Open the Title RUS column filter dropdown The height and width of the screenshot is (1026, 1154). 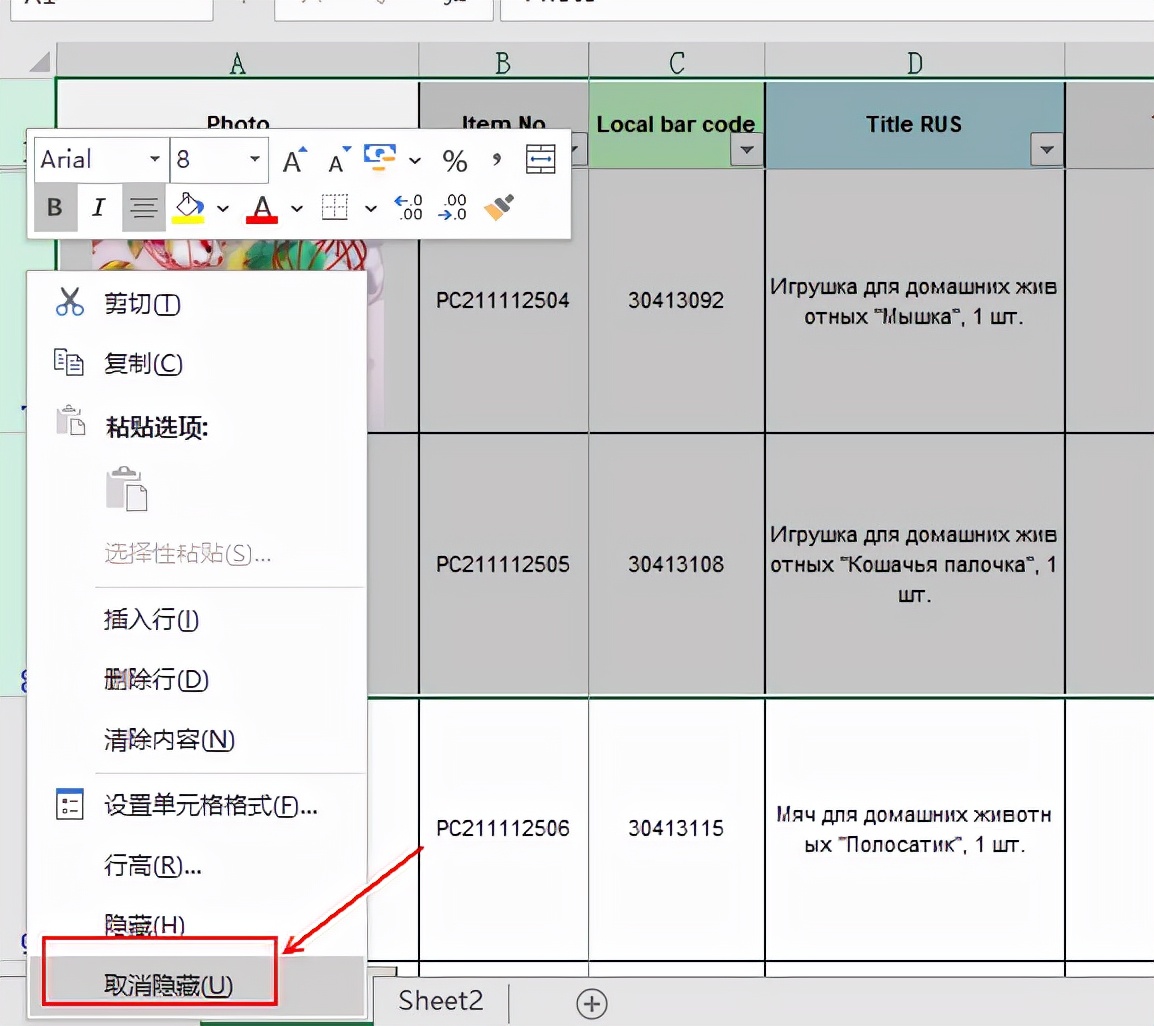1046,150
